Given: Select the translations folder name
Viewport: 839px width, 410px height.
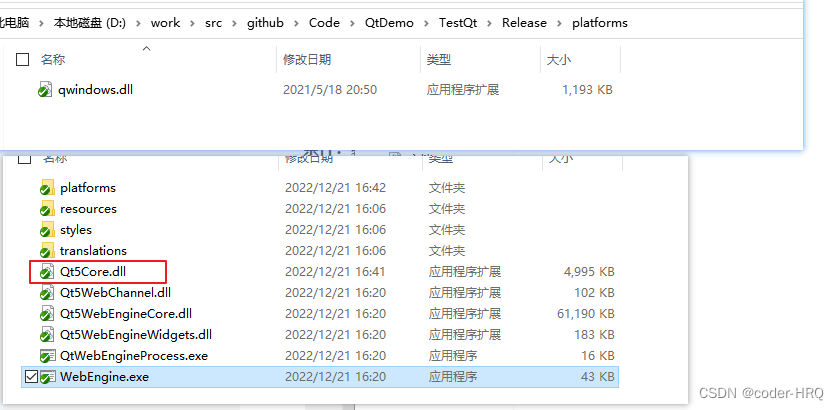Looking at the screenshot, I should 93,250.
